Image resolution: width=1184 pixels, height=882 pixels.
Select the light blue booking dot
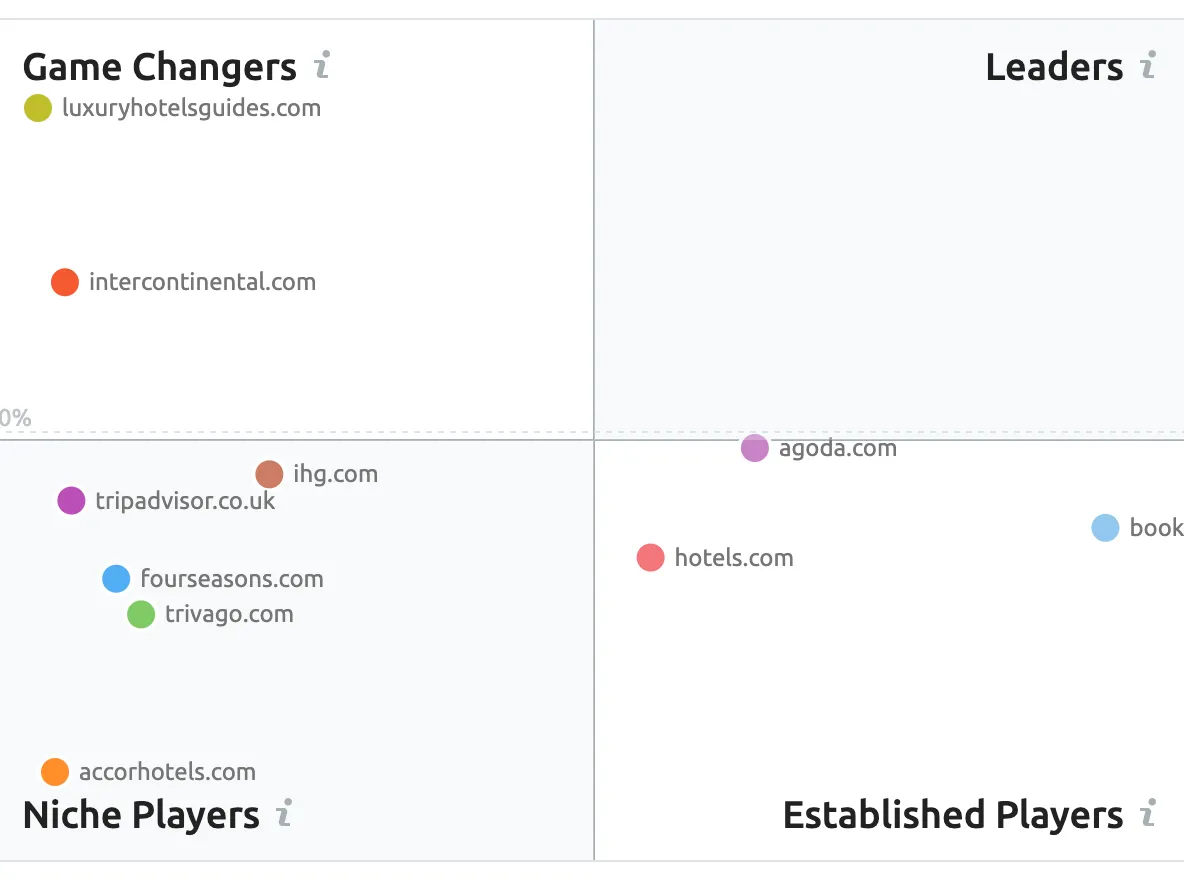[x=1105, y=528]
